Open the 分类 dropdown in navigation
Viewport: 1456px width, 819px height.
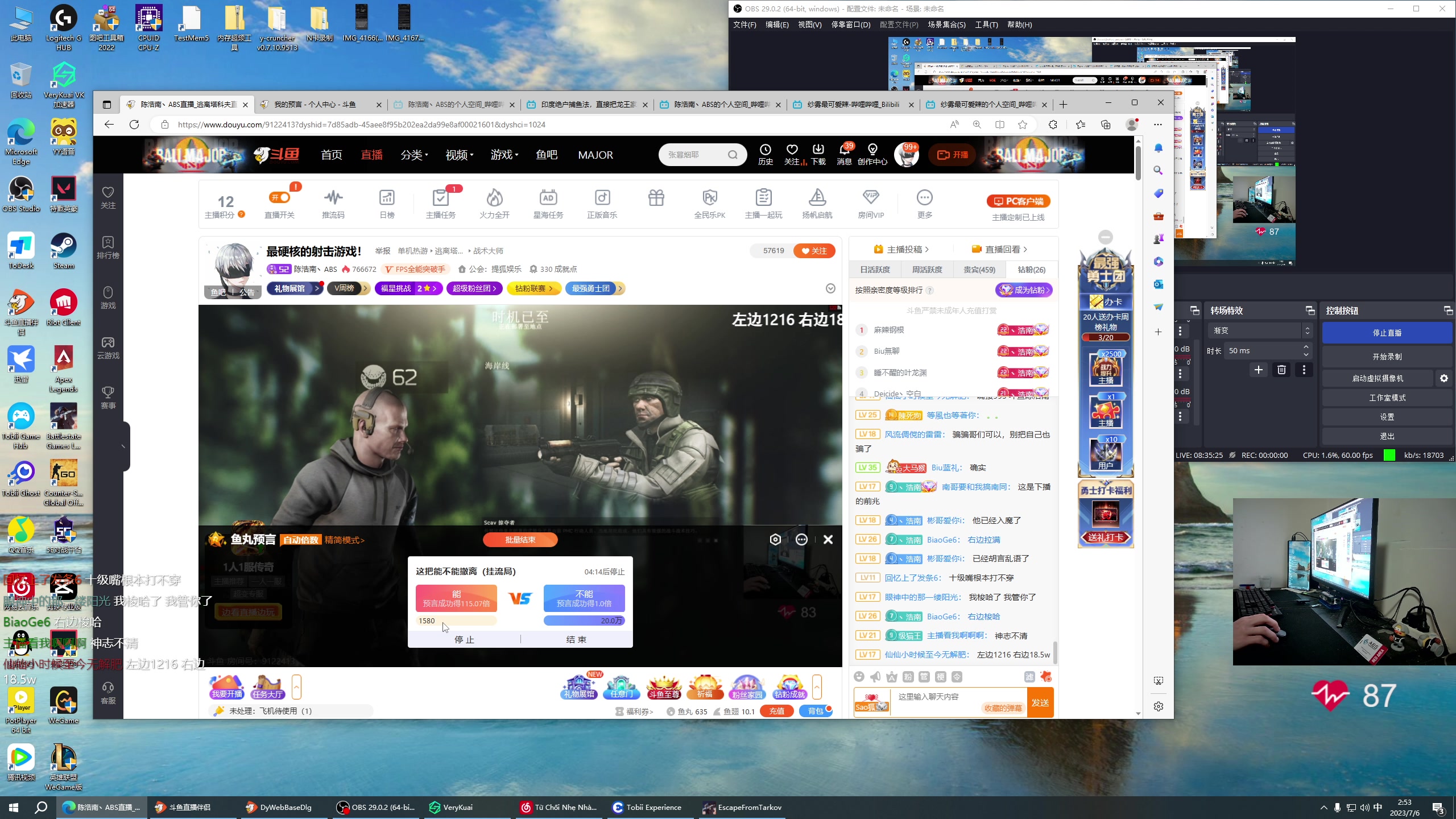tap(414, 155)
